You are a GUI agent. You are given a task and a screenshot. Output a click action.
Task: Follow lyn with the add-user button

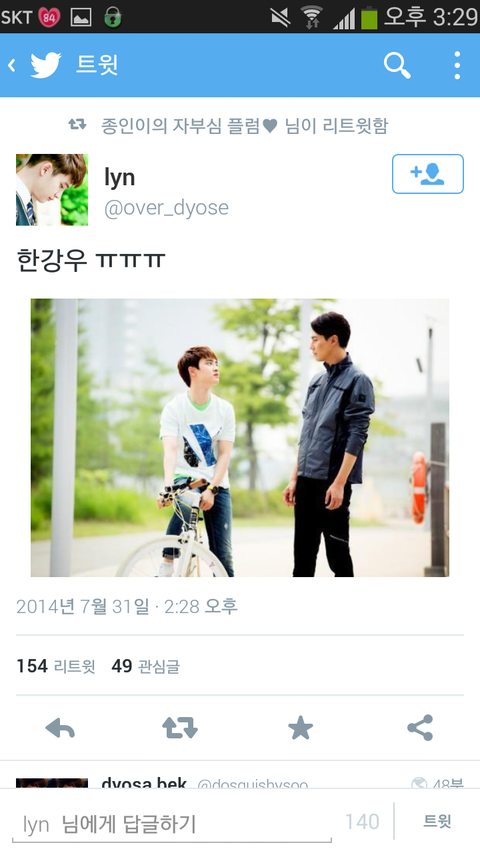(428, 174)
